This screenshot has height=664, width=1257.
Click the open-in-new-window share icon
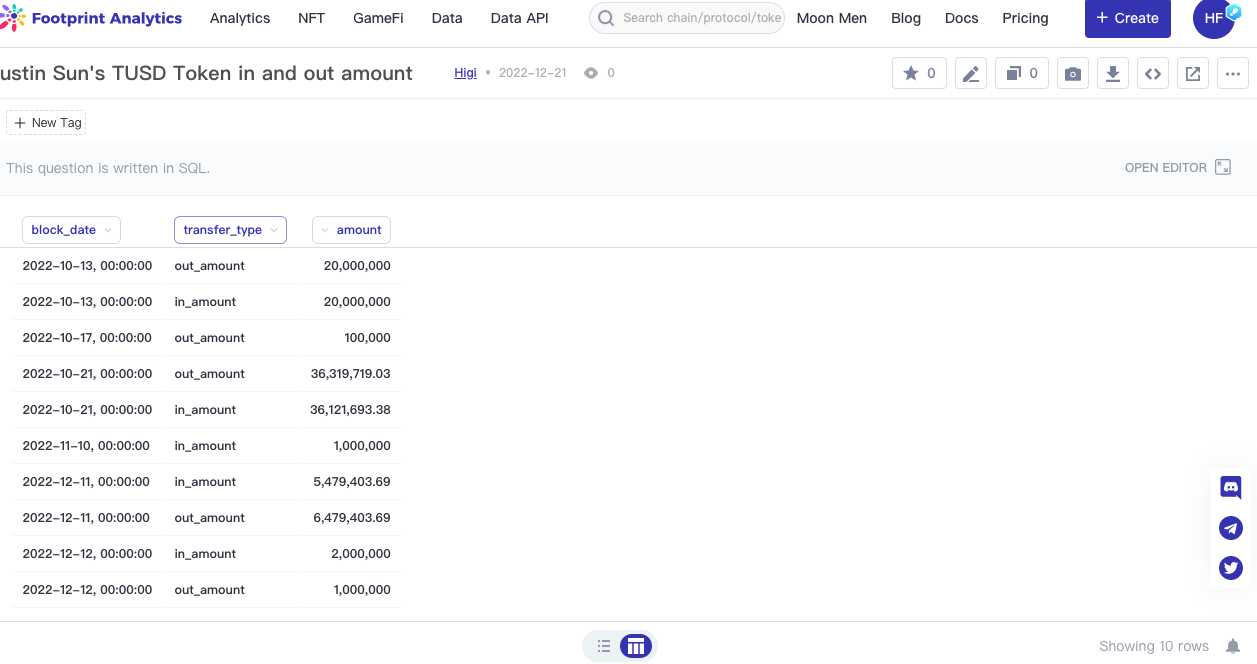1193,73
